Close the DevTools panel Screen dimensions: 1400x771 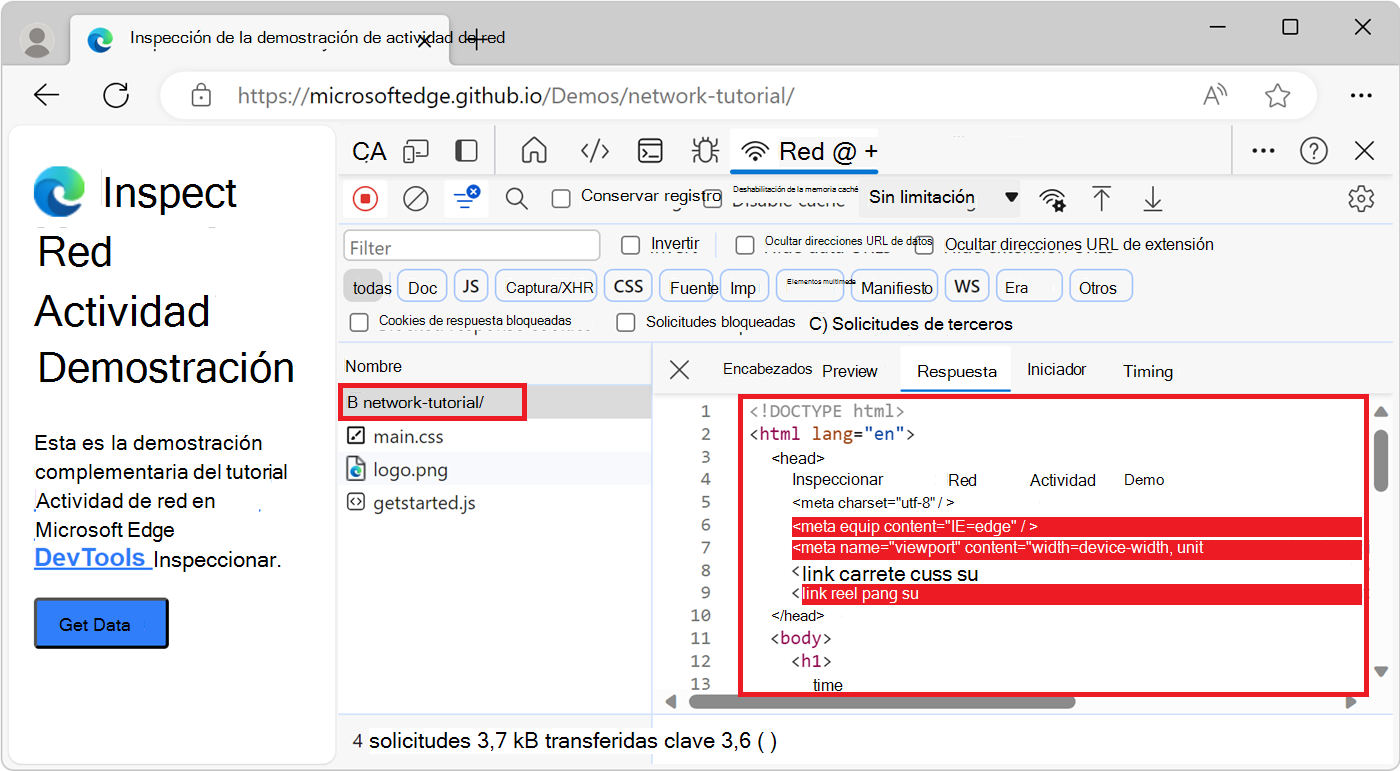point(1364,151)
